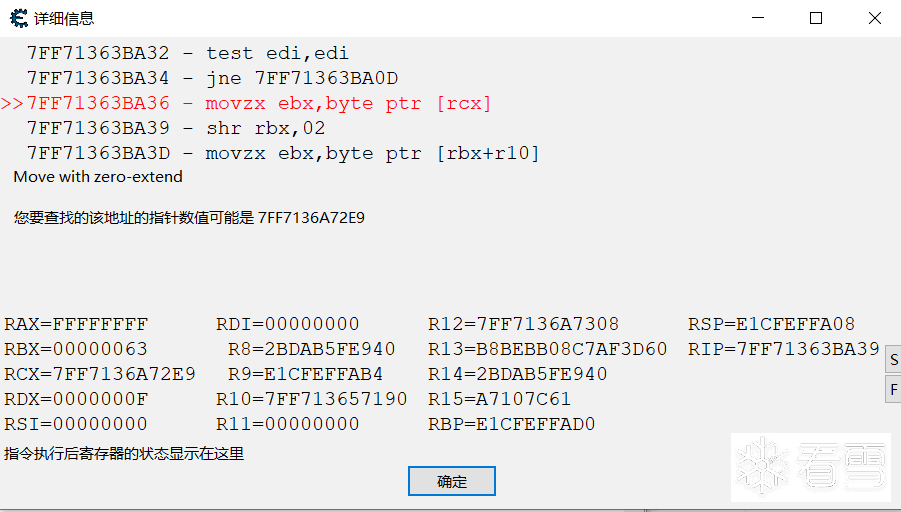Click the 看雪 snowflake logo
This screenshot has height=512, width=901.
tap(811, 466)
